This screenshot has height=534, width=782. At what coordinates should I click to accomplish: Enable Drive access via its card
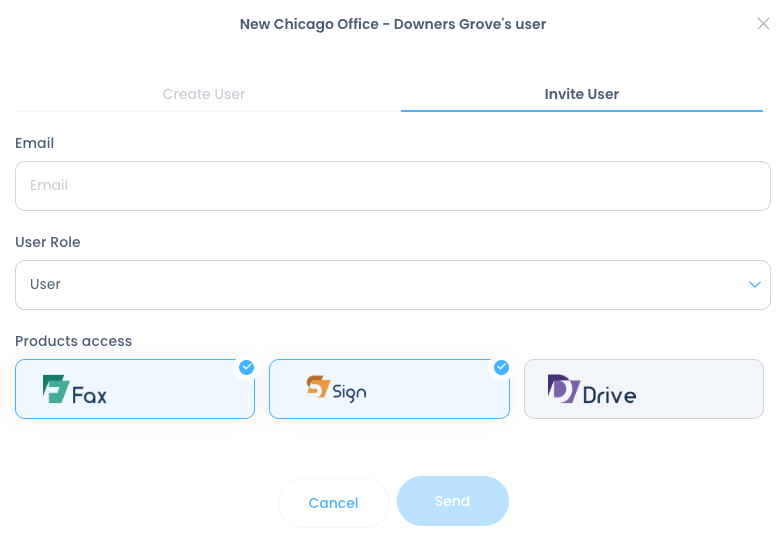[x=643, y=389]
